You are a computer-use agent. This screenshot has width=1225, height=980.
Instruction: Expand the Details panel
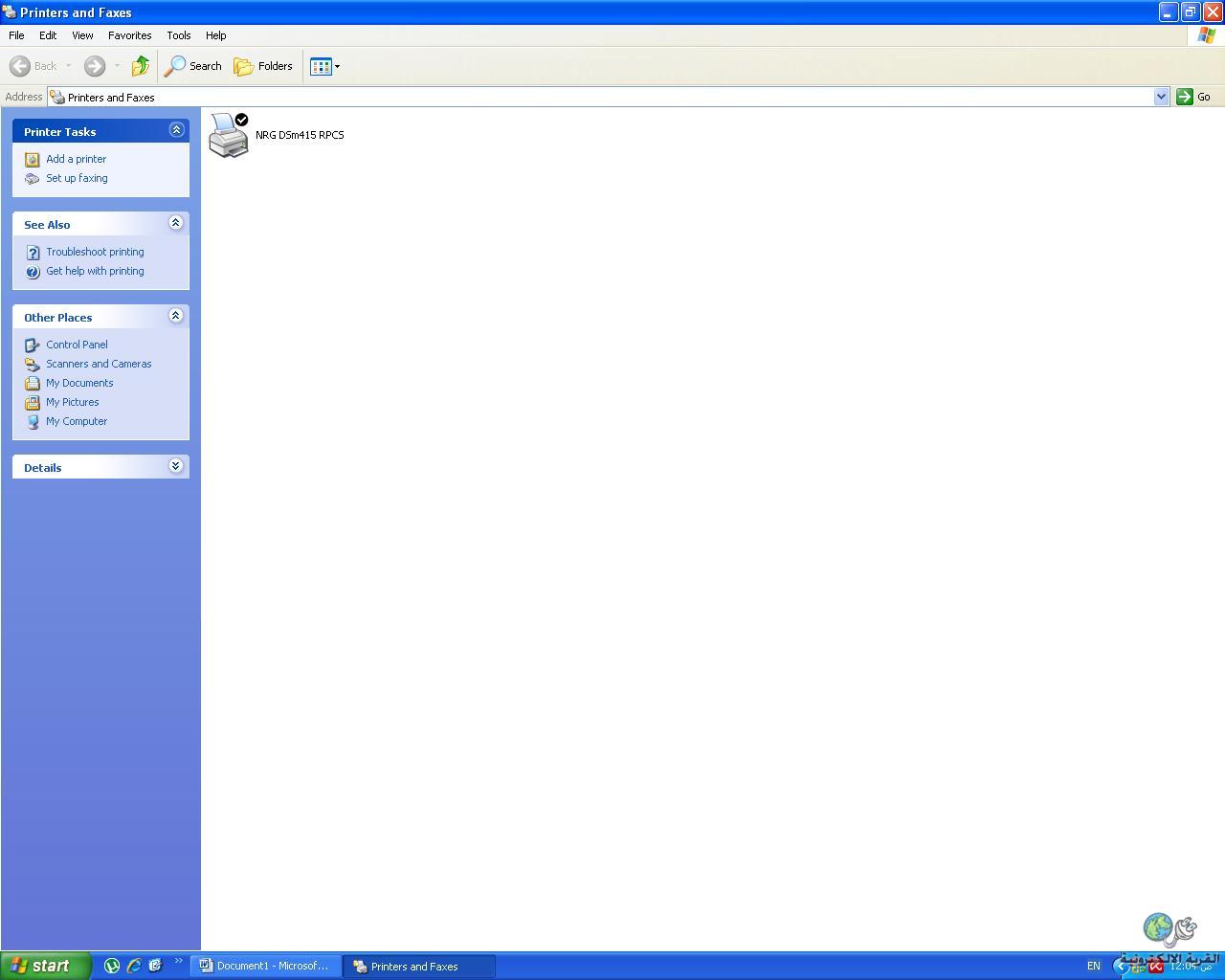176,466
